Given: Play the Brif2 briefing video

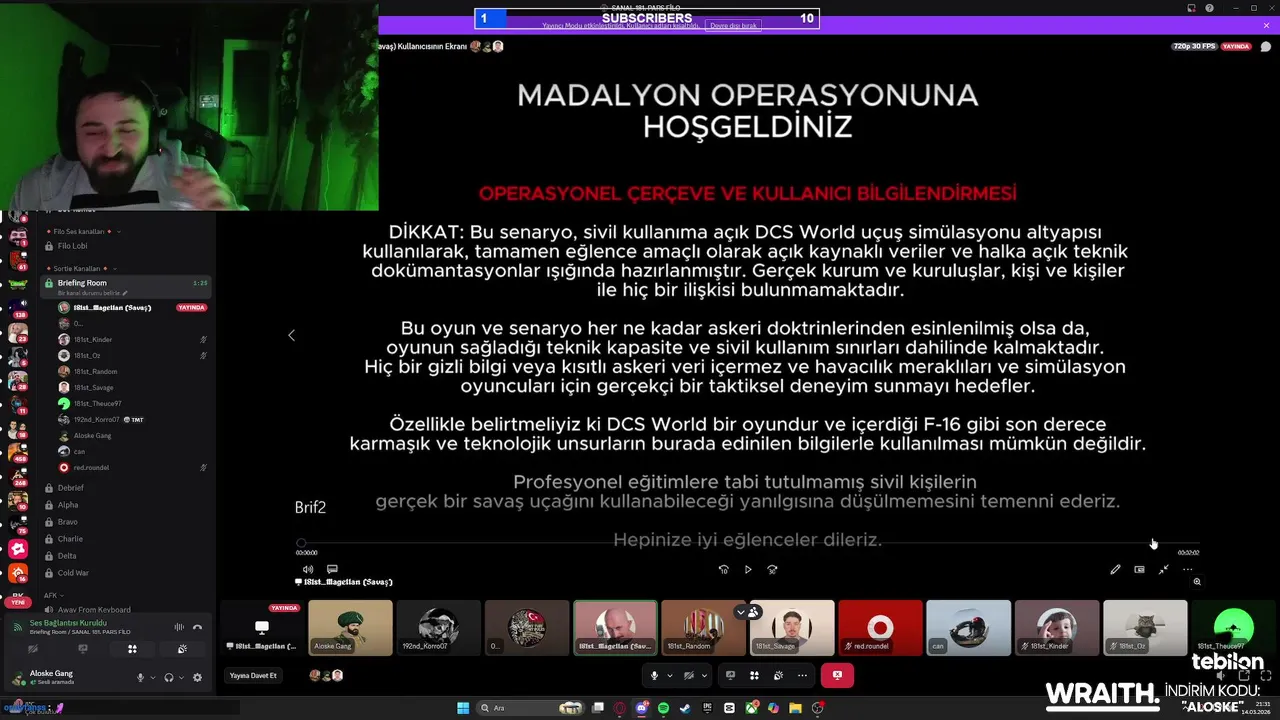Looking at the screenshot, I should pos(748,569).
